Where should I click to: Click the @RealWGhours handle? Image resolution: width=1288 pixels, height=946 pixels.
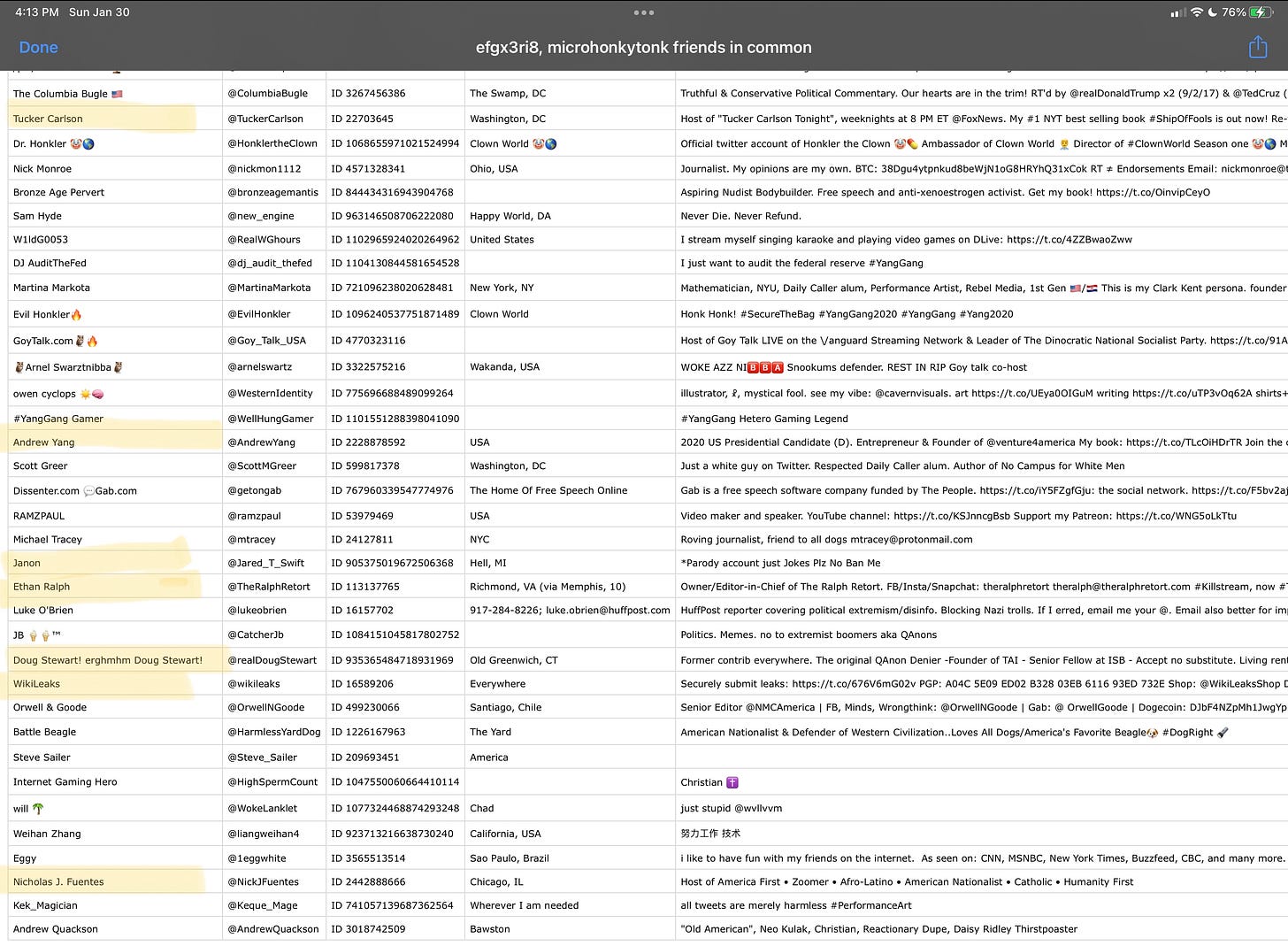point(264,239)
